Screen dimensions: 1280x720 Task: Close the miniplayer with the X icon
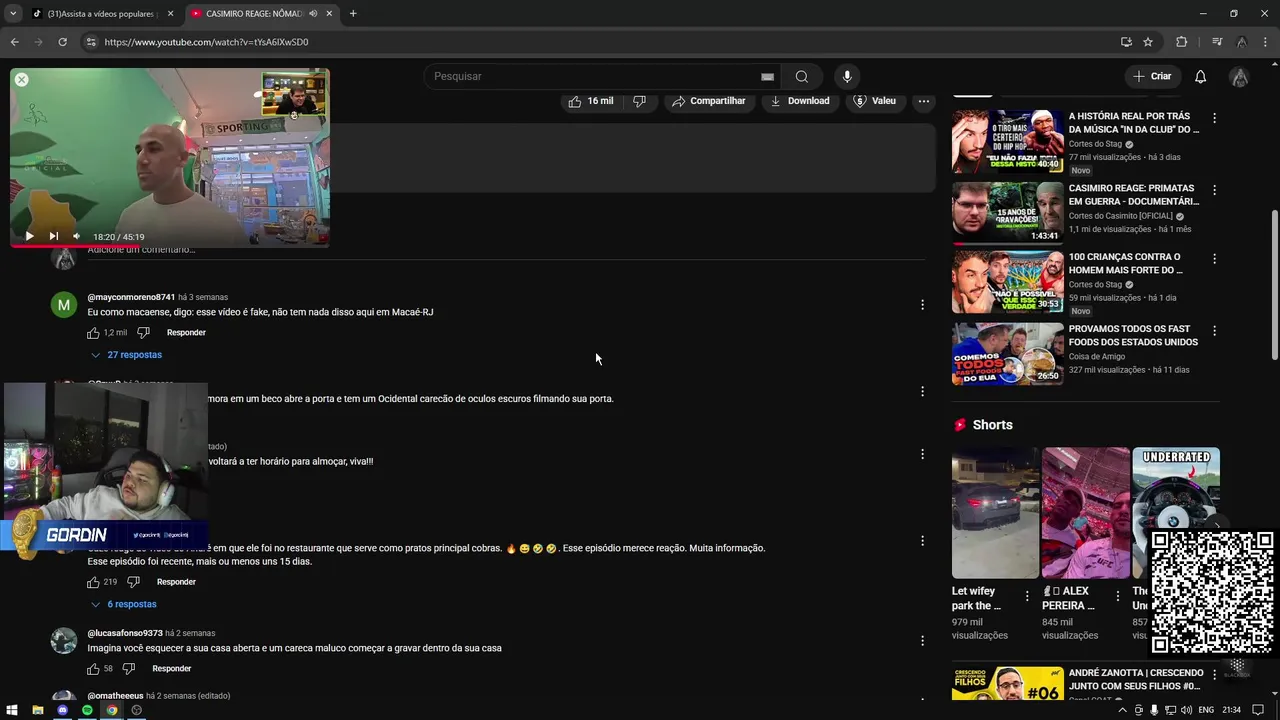coord(21,80)
